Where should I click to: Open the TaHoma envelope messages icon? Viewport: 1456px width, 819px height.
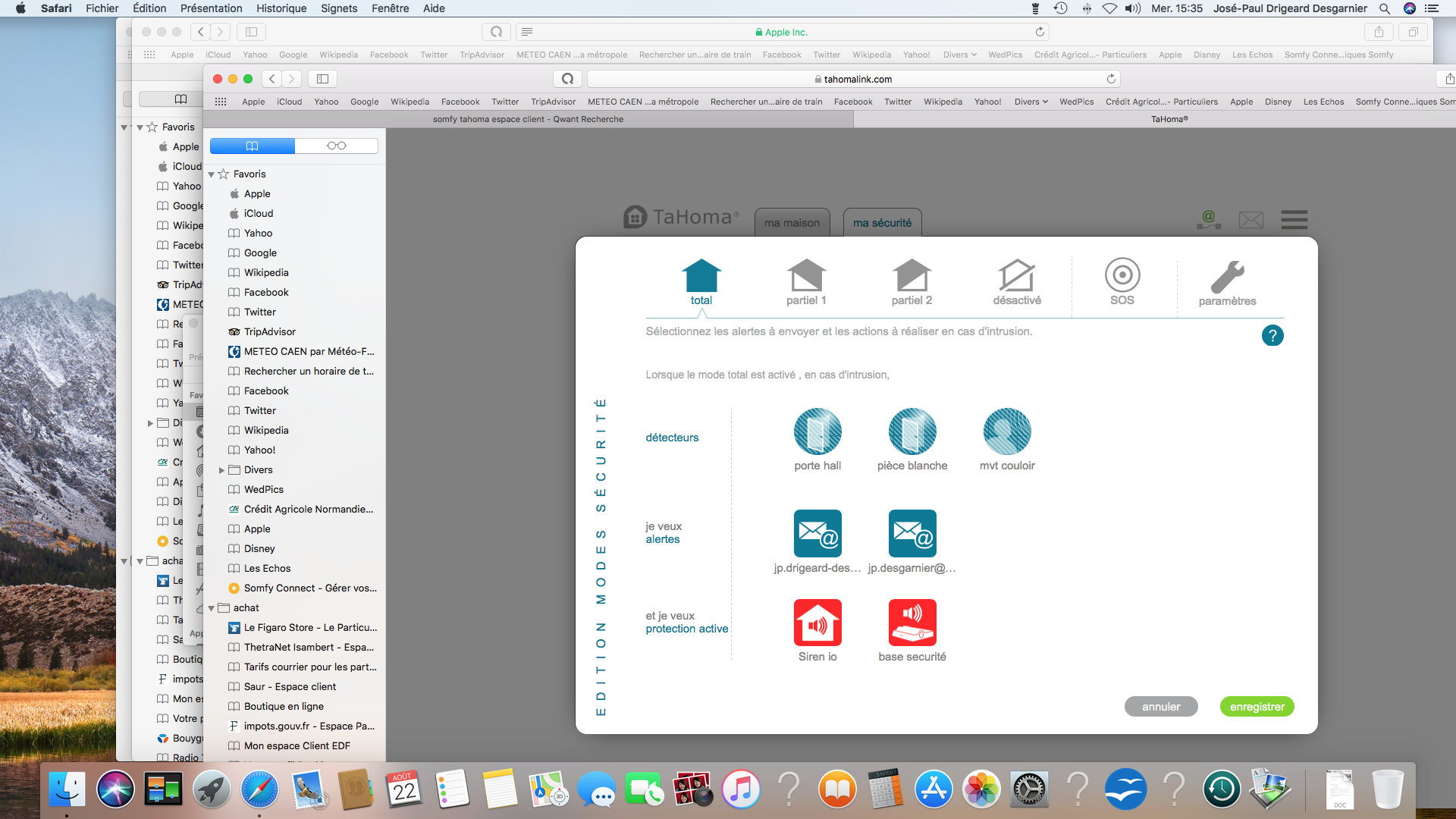click(1250, 220)
